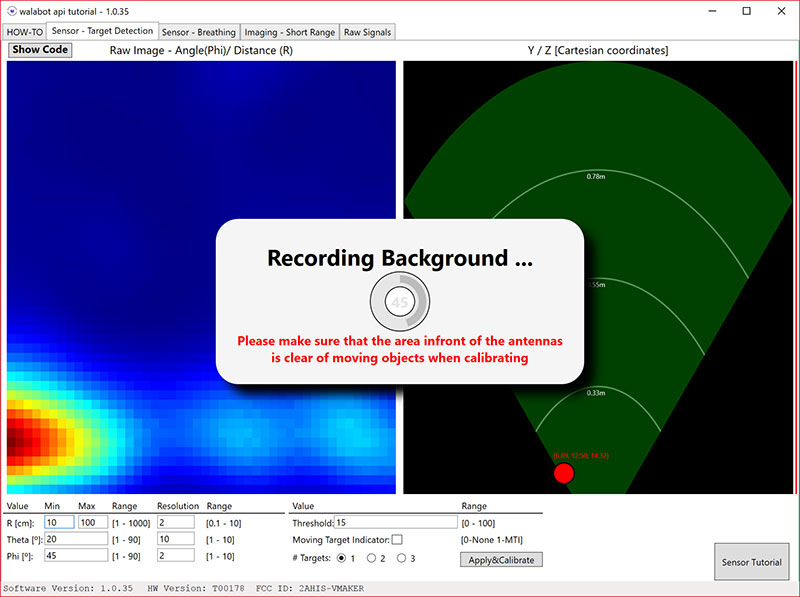
Task: Click the R resolution field
Action: pyautogui.click(x=176, y=522)
